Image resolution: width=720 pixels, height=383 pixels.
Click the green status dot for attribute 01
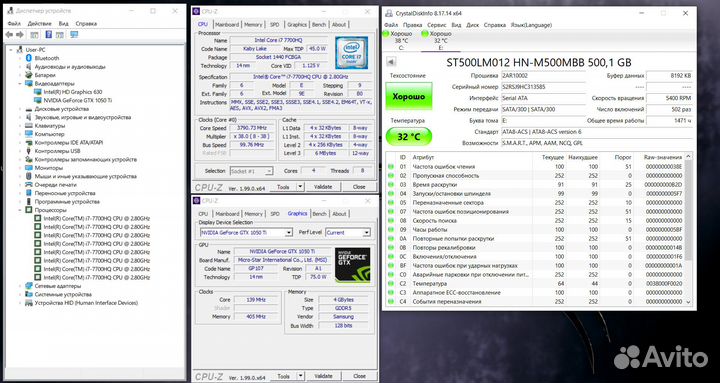click(391, 167)
